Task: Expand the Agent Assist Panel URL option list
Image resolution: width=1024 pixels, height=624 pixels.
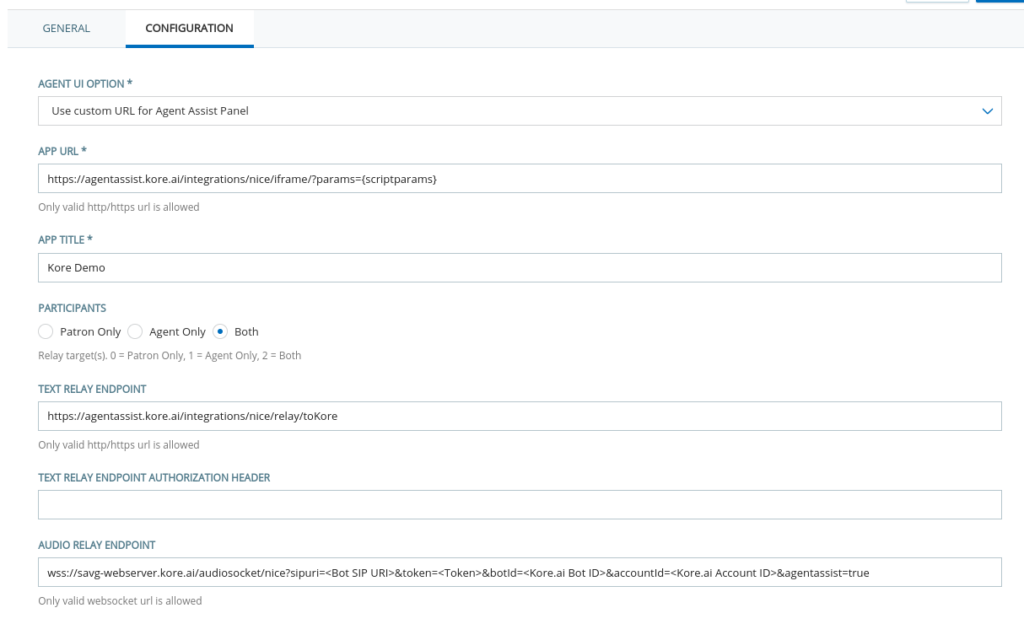Action: pos(520,110)
